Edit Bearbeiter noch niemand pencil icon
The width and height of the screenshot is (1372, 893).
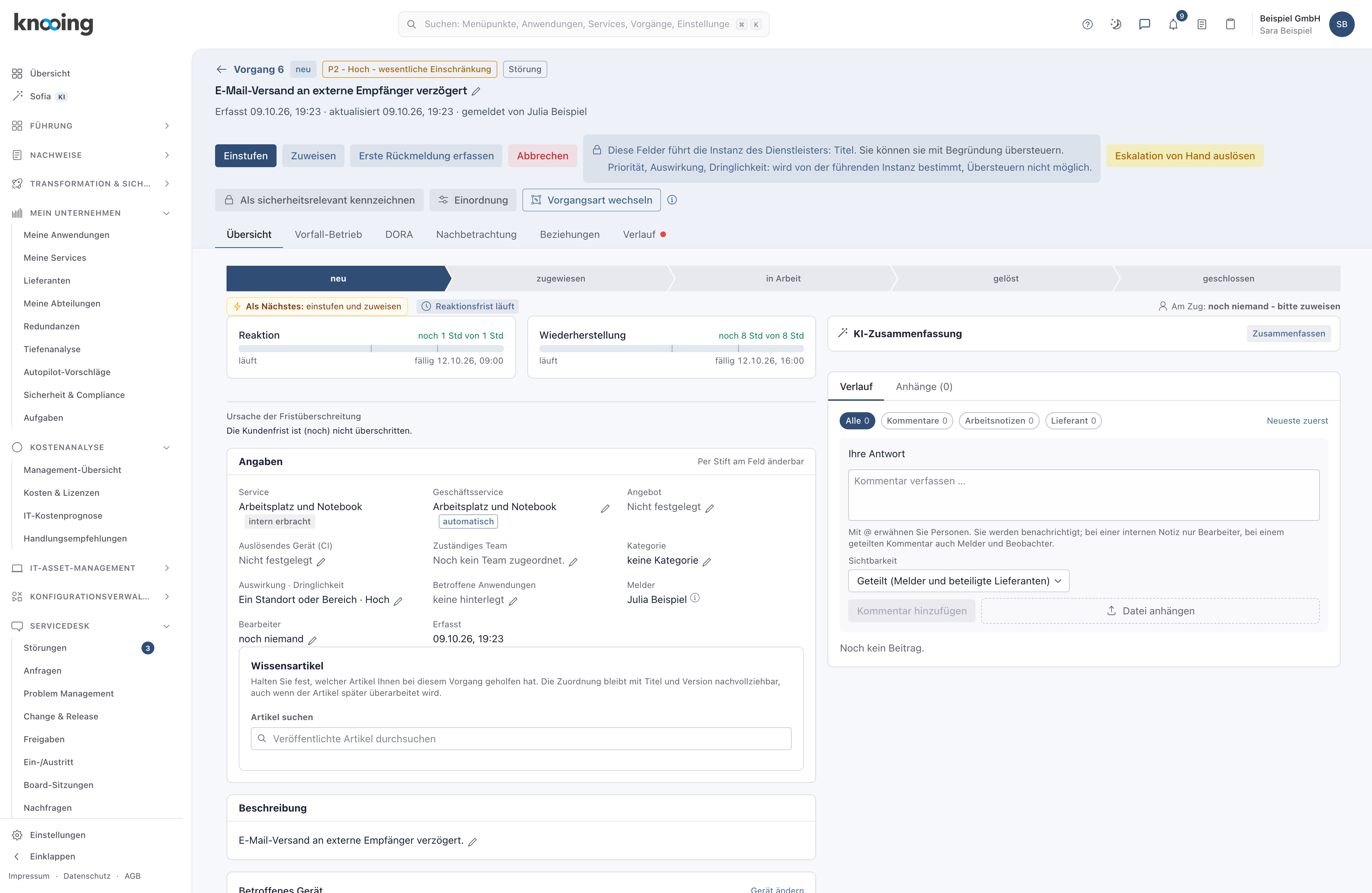(312, 640)
